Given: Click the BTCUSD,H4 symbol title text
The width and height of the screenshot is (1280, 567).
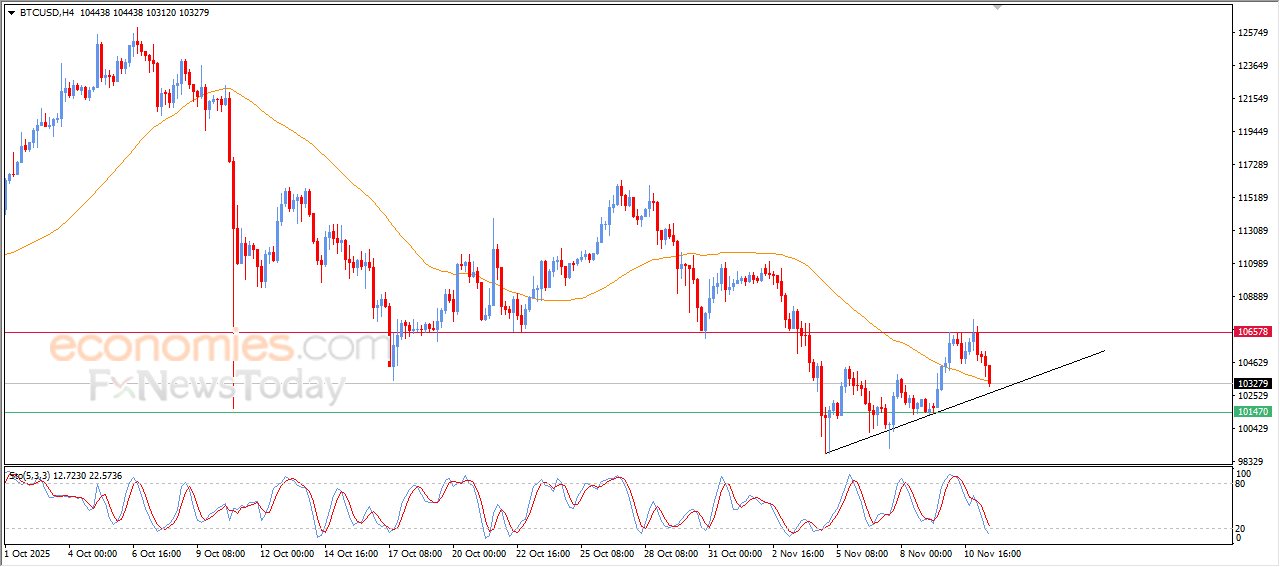Looking at the screenshot, I should (47, 13).
